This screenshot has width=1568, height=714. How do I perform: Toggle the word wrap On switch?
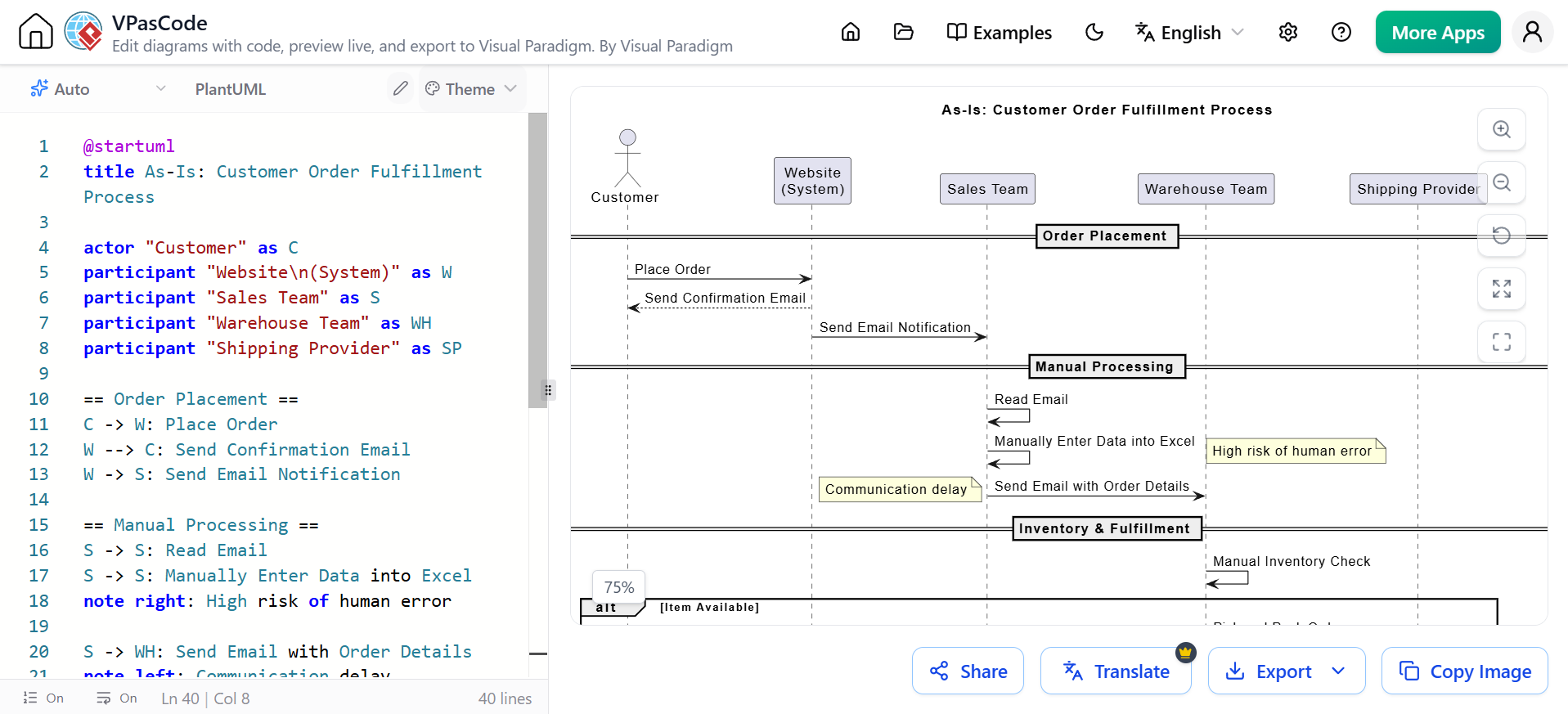coord(117,698)
